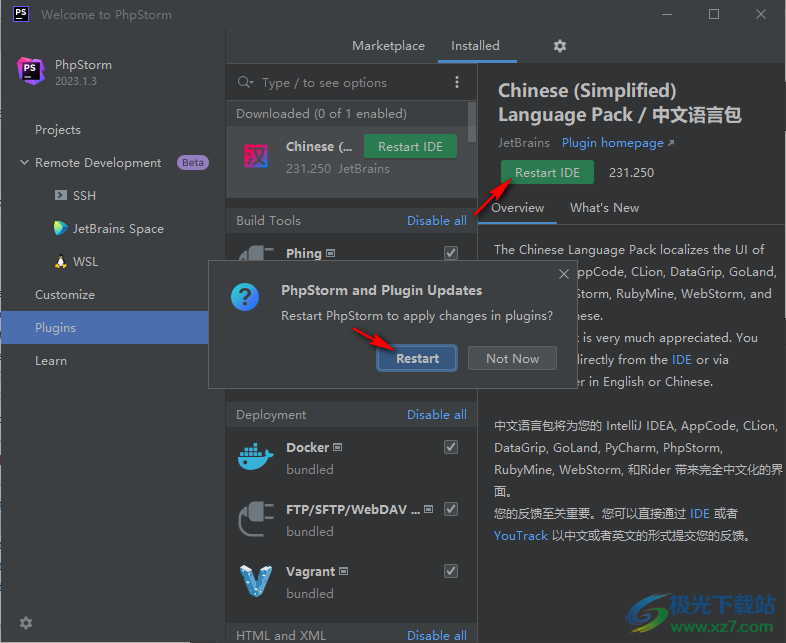Click the Docker whale icon

click(x=256, y=457)
